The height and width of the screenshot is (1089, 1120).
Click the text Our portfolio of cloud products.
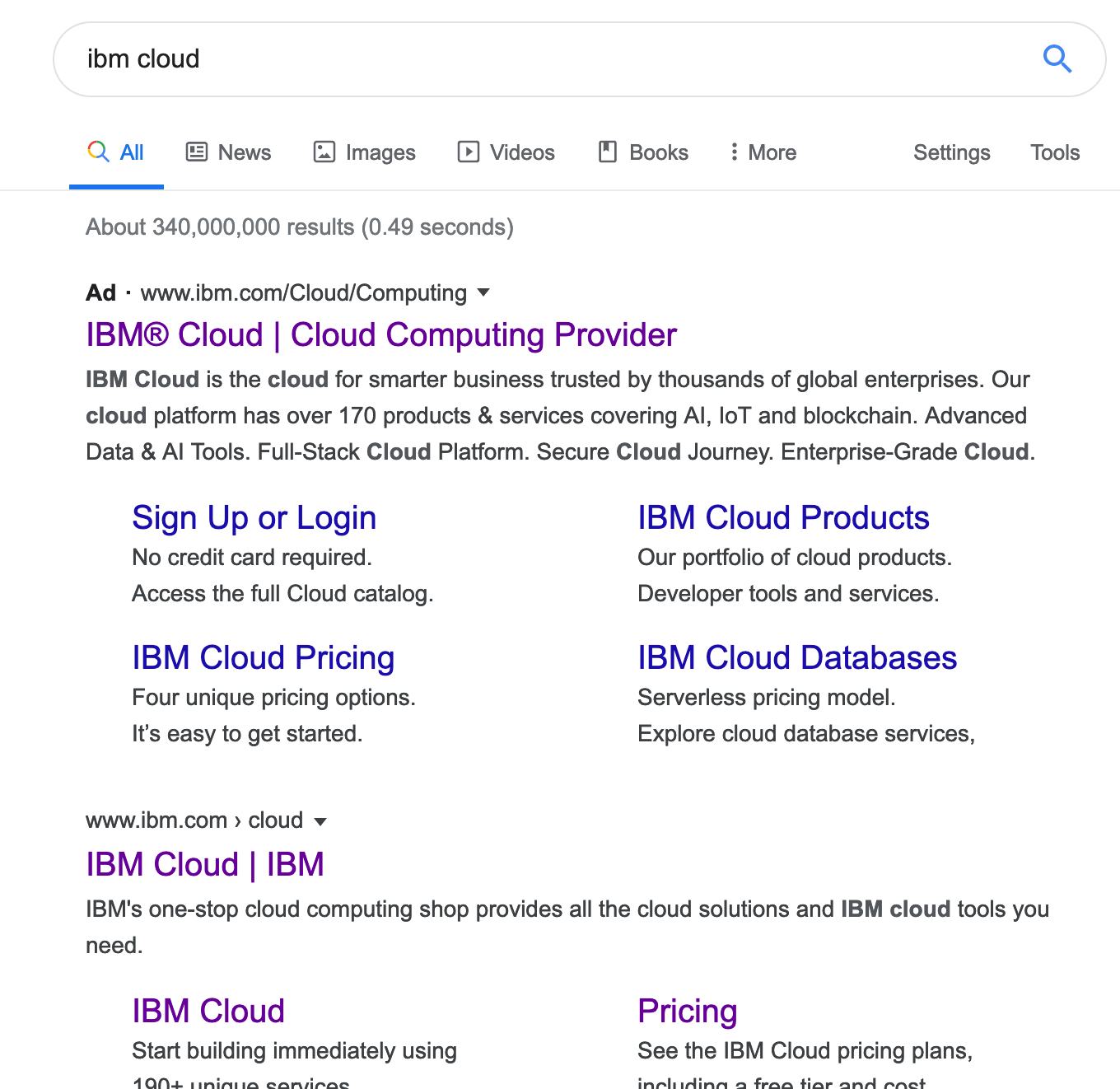click(x=795, y=558)
